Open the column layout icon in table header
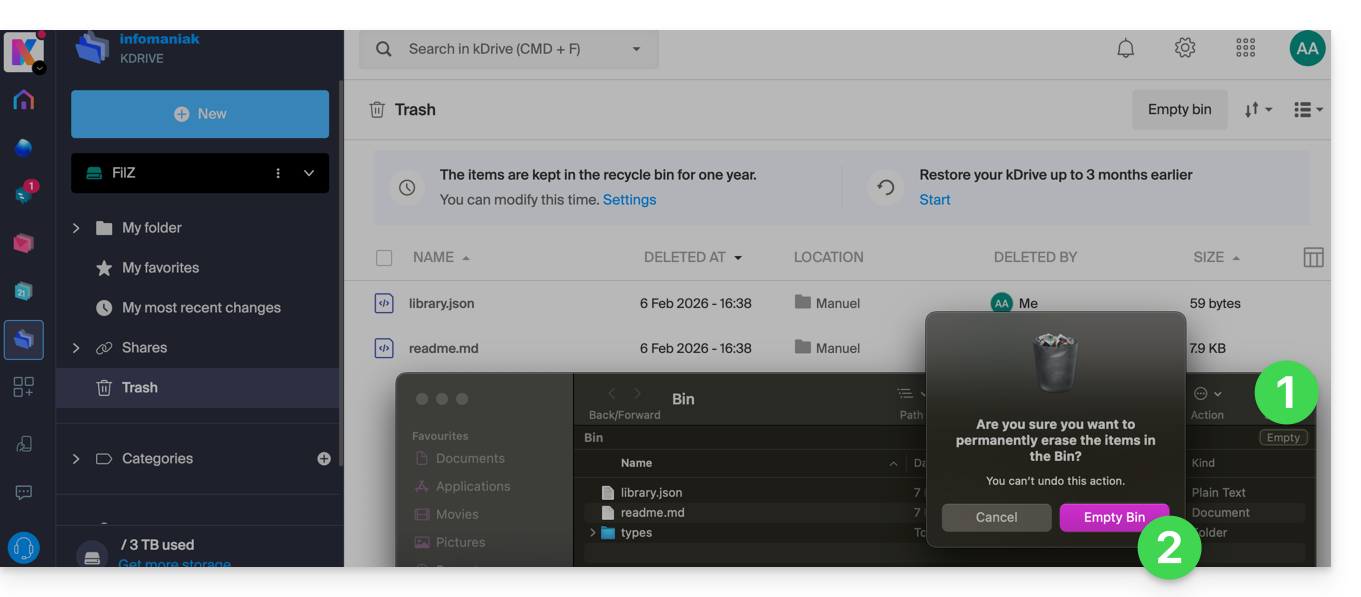Image resolution: width=1361 pixels, height=597 pixels. (1313, 258)
